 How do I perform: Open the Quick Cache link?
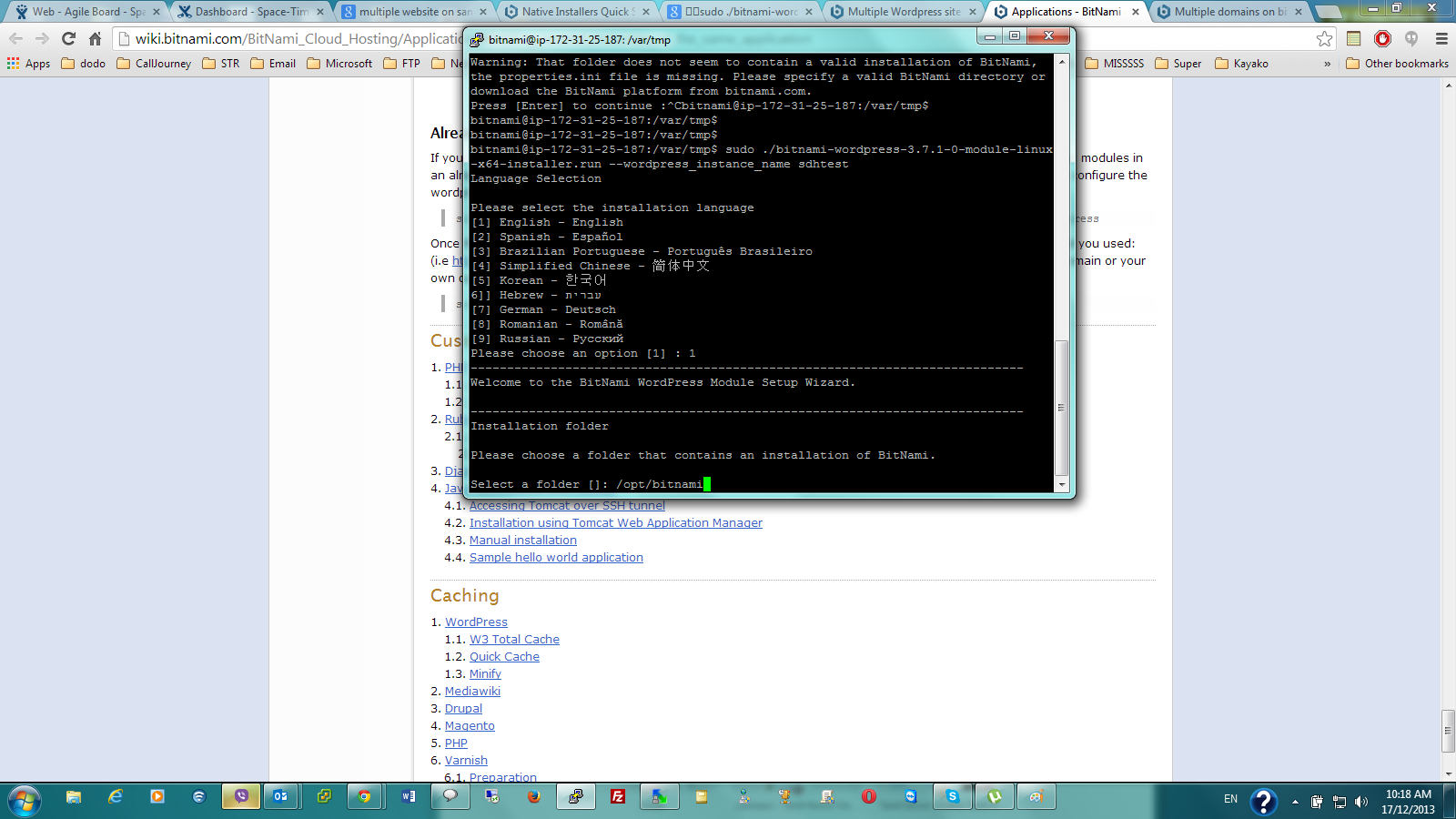pos(504,657)
